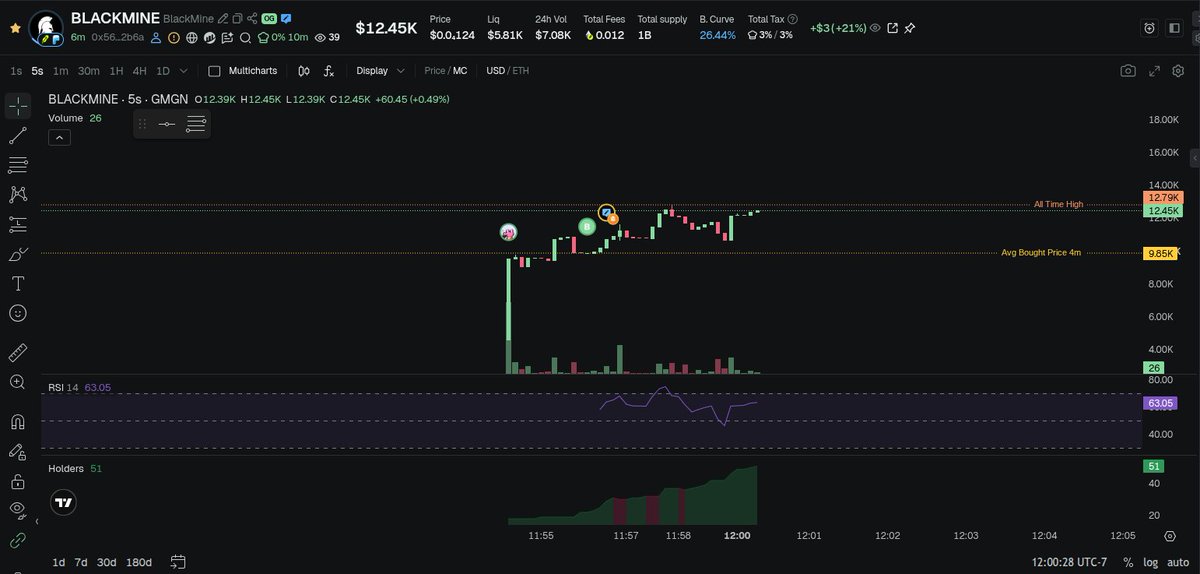Viewport: 1200px width, 574px height.
Task: Open the blue chat badge icon
Action: point(286,19)
